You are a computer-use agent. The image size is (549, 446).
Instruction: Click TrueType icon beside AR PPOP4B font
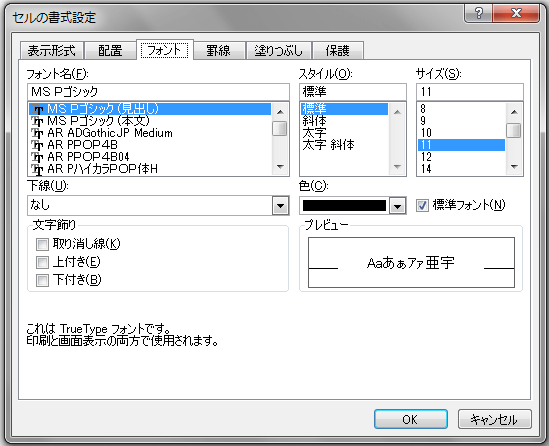pos(37,145)
